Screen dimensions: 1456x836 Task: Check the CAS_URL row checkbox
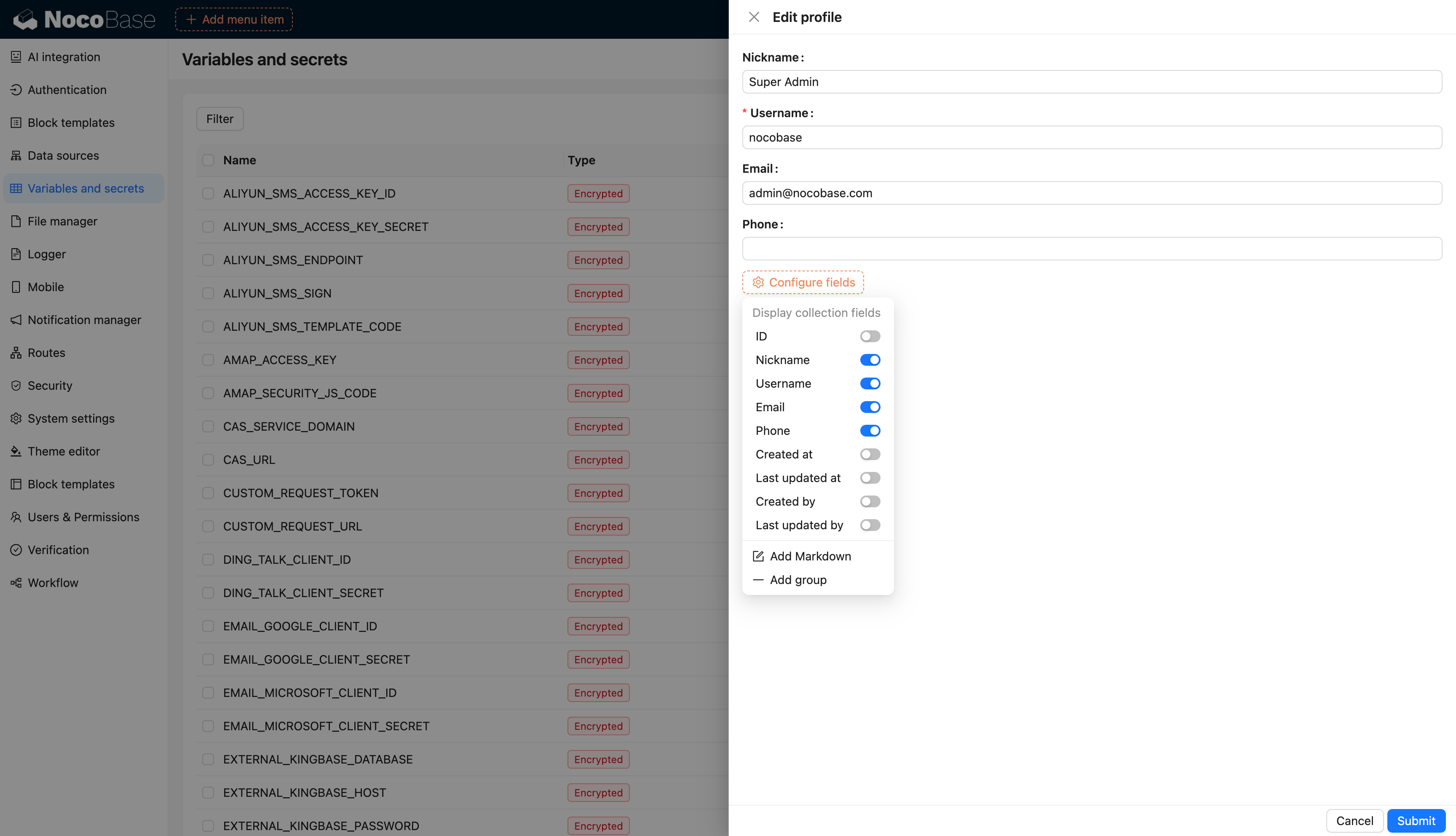[x=208, y=460]
